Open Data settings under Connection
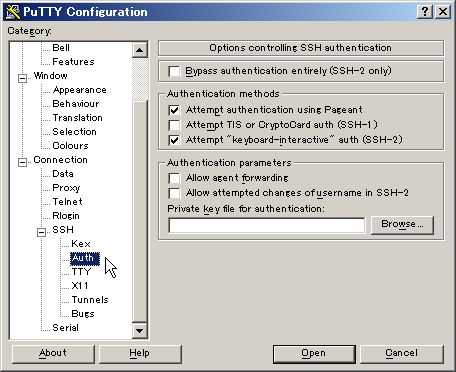The width and height of the screenshot is (456, 372). 63,174
